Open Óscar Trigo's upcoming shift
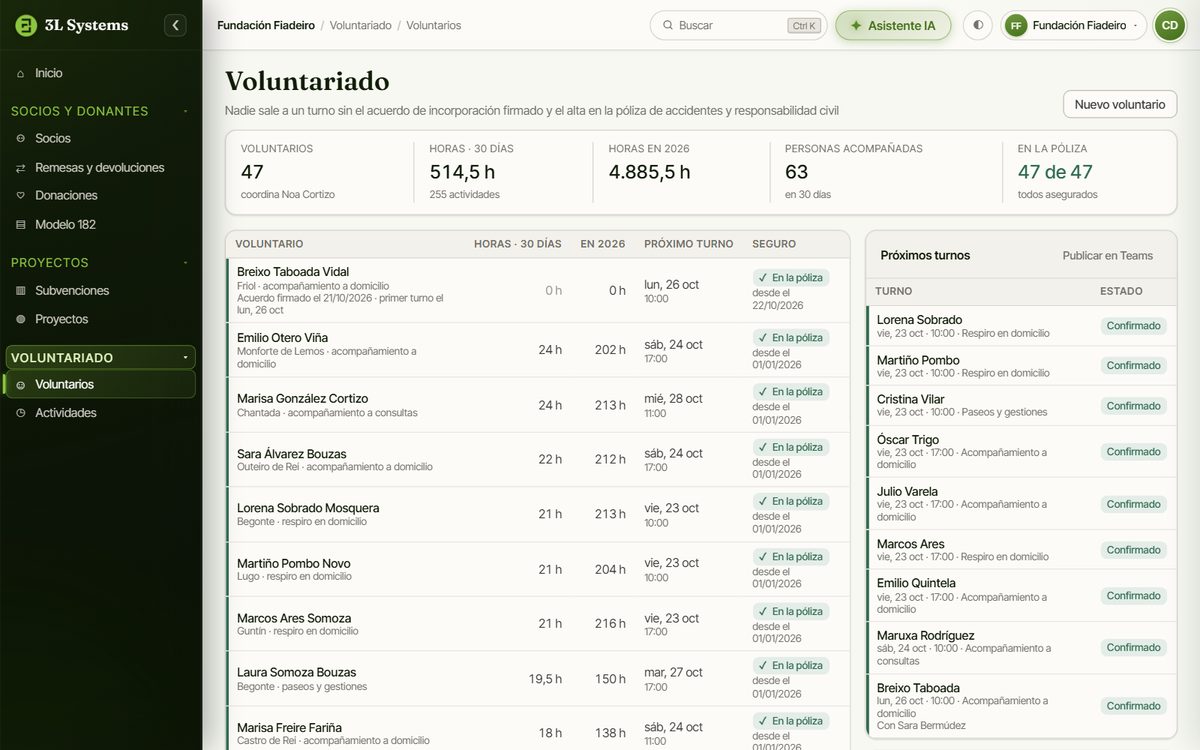The width and height of the screenshot is (1200, 750). click(x=1021, y=452)
